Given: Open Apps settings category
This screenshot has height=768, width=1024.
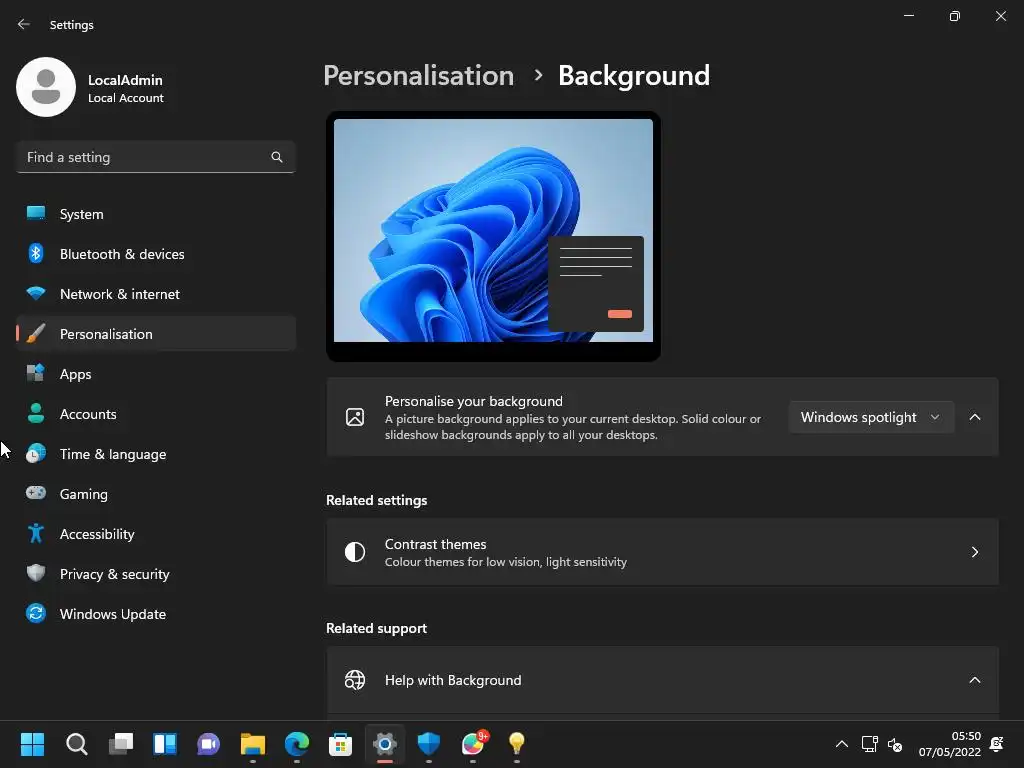Looking at the screenshot, I should (x=155, y=374).
